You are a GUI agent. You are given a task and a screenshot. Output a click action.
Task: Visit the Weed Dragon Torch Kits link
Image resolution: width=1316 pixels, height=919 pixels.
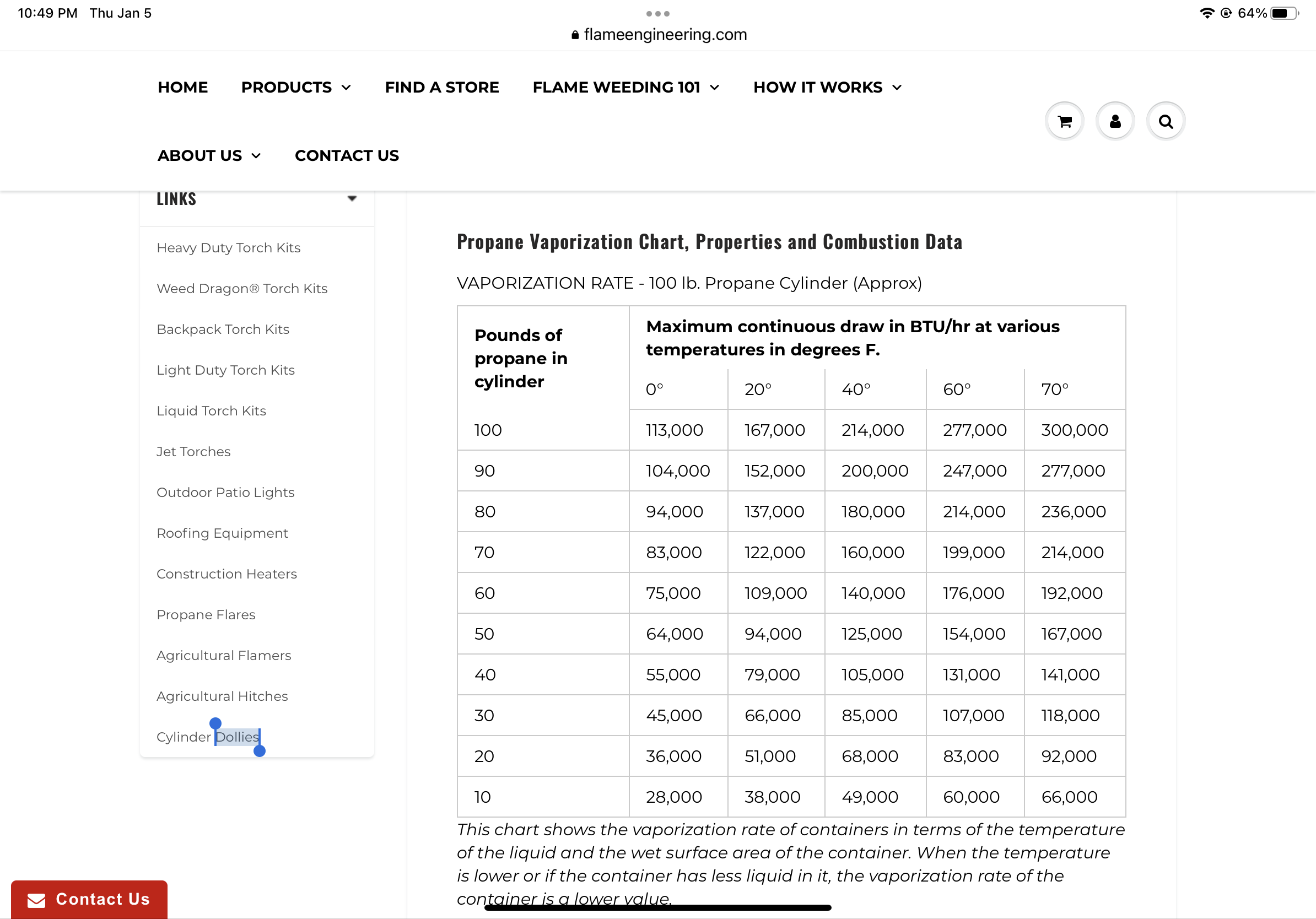tap(242, 288)
